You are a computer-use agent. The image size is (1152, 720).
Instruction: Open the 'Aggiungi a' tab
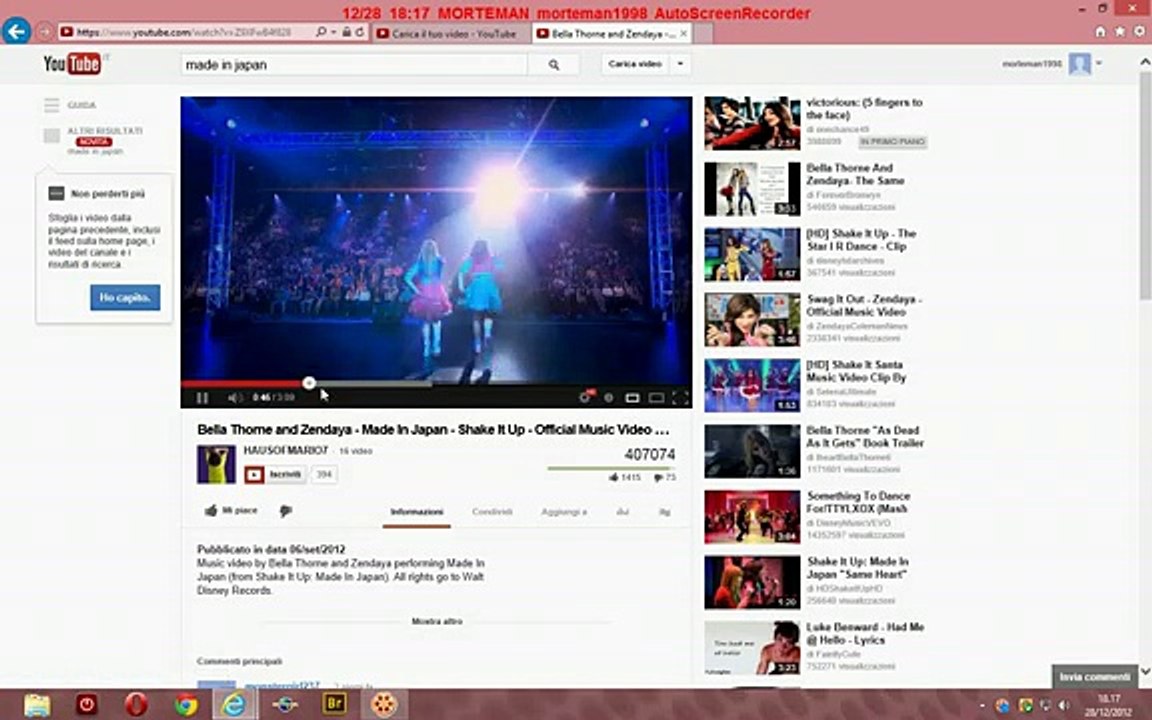[564, 512]
